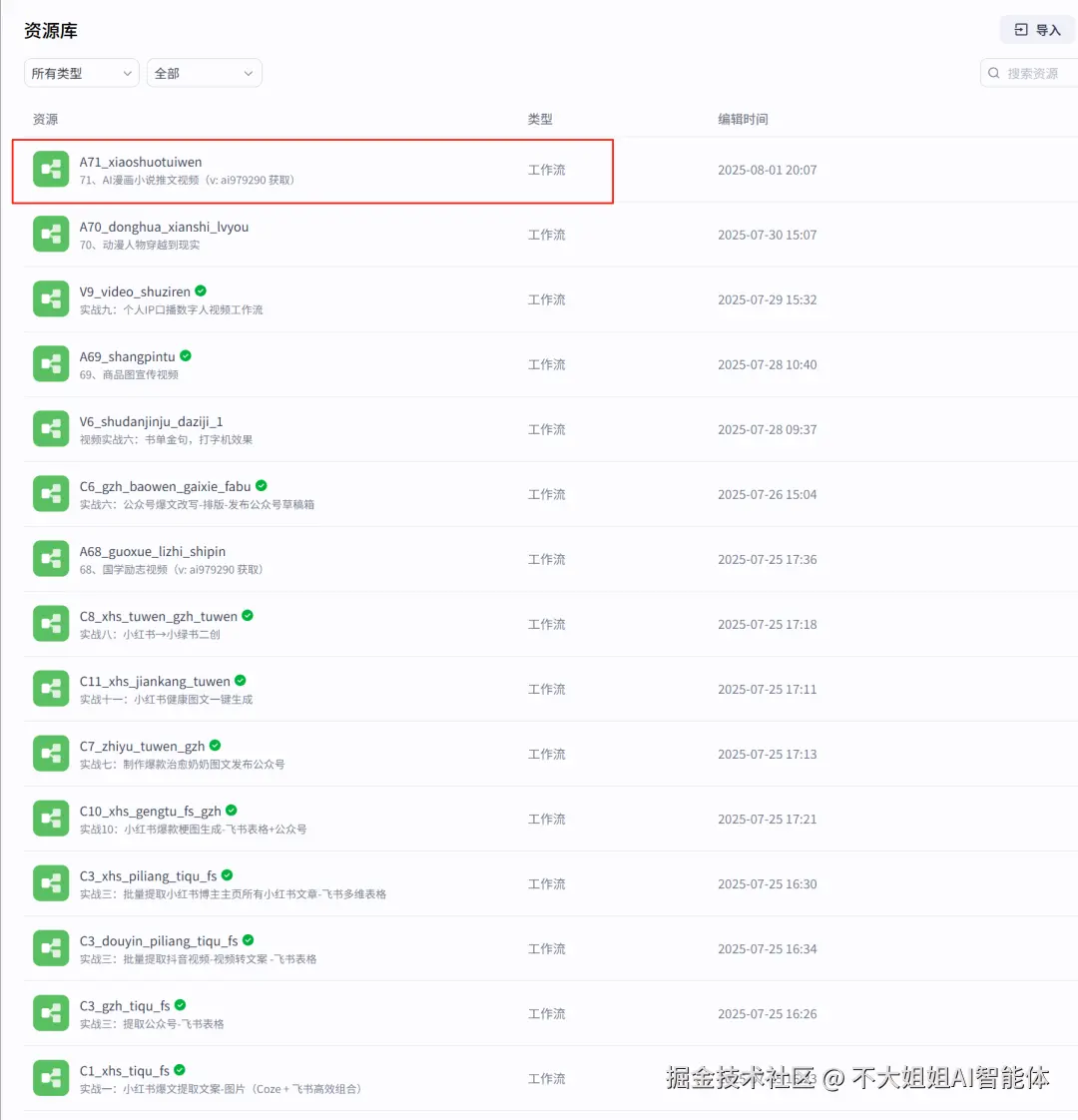Image resolution: width=1078 pixels, height=1120 pixels.
Task: Click the green checkmark on C11_xhs_jiankang_tuwen
Action: point(240,680)
